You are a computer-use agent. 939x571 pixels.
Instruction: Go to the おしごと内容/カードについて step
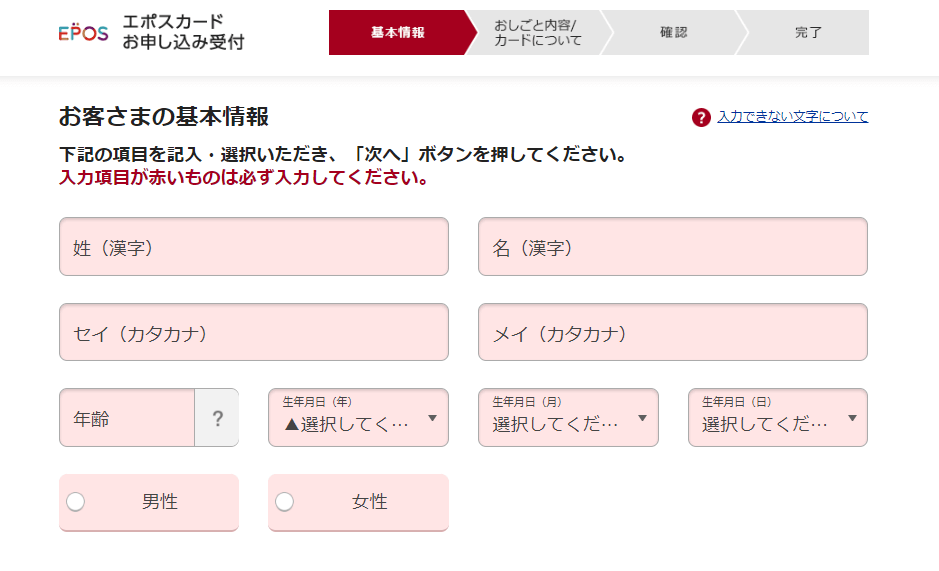537,33
